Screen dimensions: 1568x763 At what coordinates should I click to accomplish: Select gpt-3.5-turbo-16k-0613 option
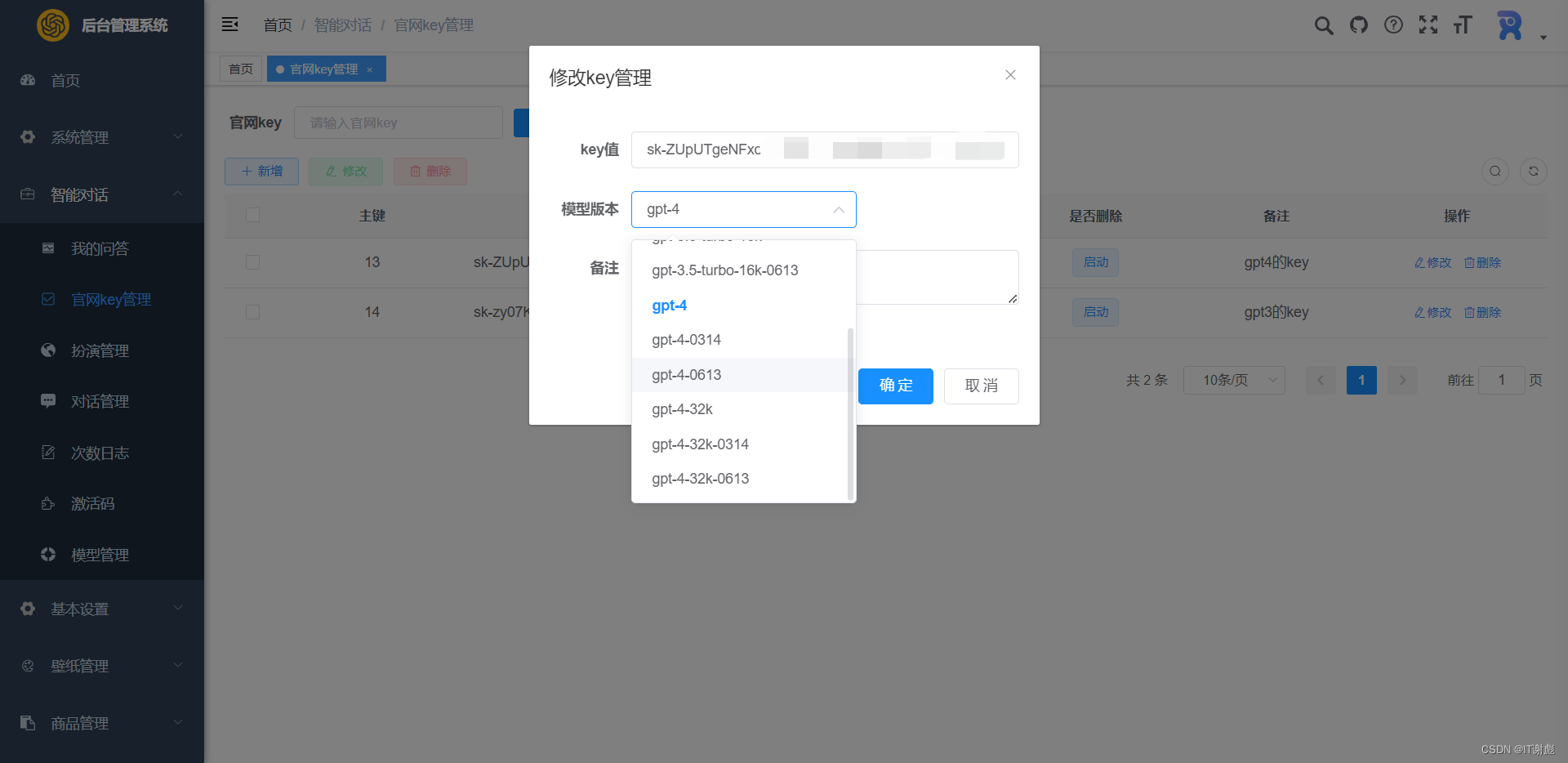[743, 270]
